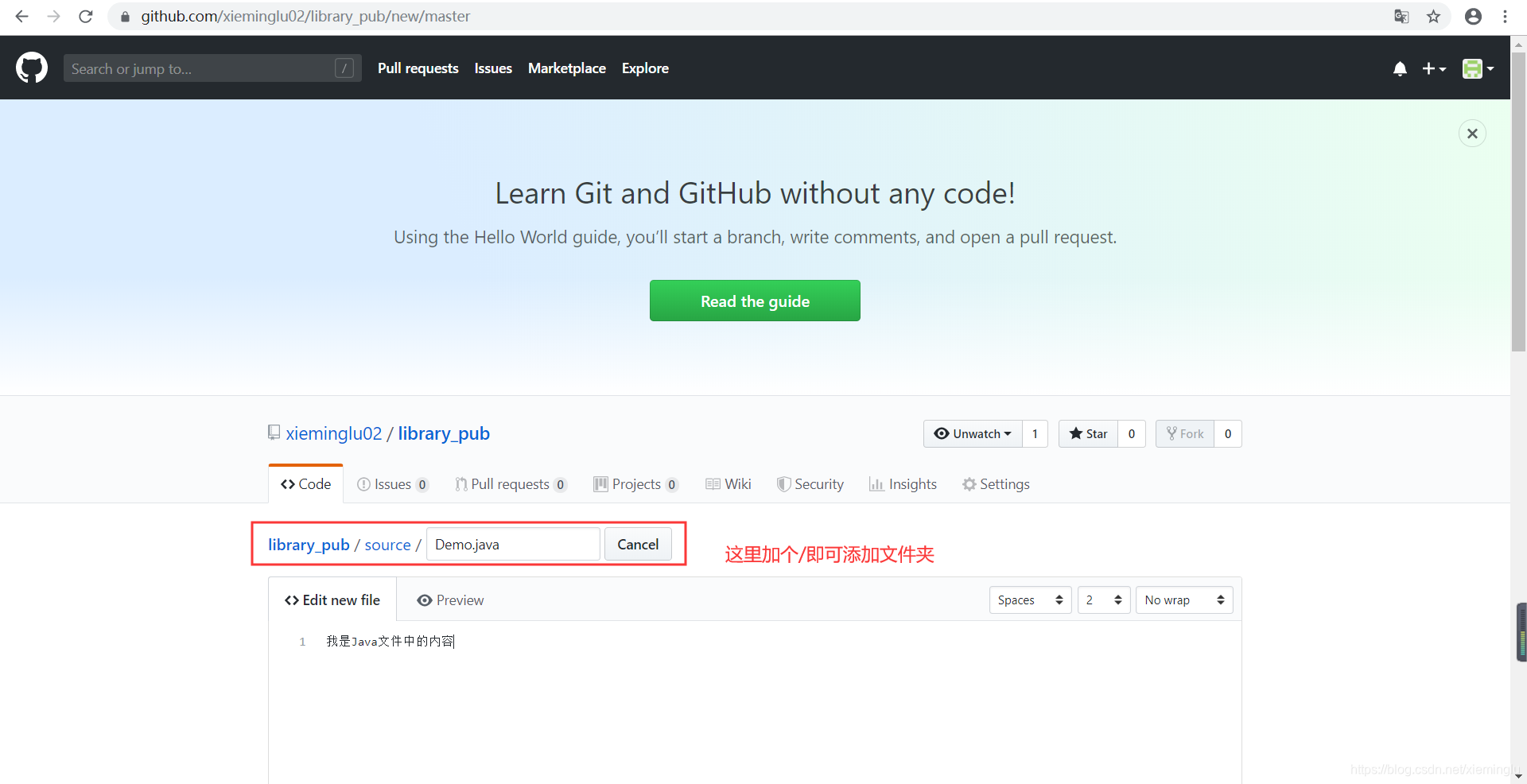Bookmark the page with star icon
The width and height of the screenshot is (1527, 784).
coord(1433,16)
